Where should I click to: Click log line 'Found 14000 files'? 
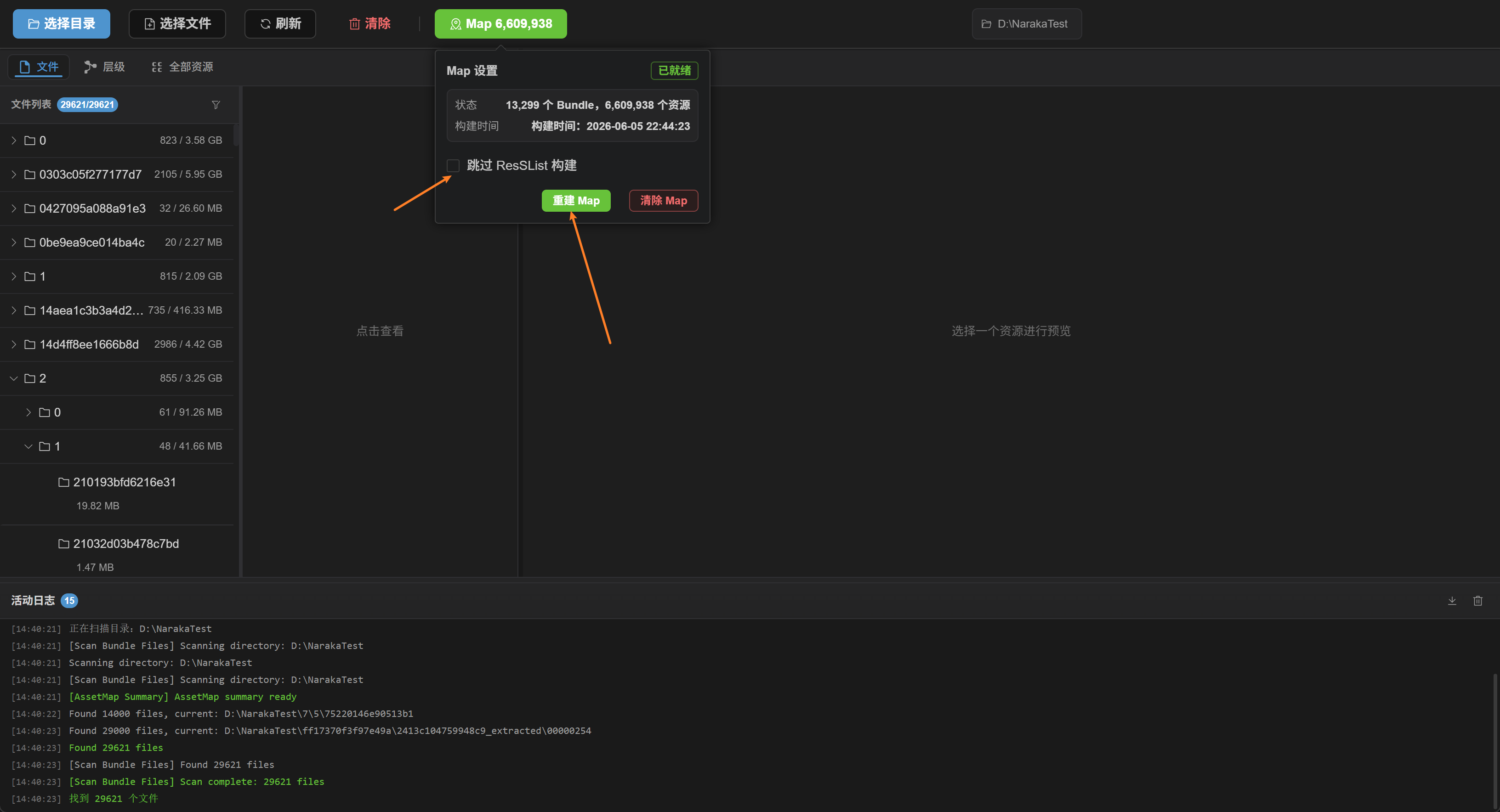coord(241,714)
